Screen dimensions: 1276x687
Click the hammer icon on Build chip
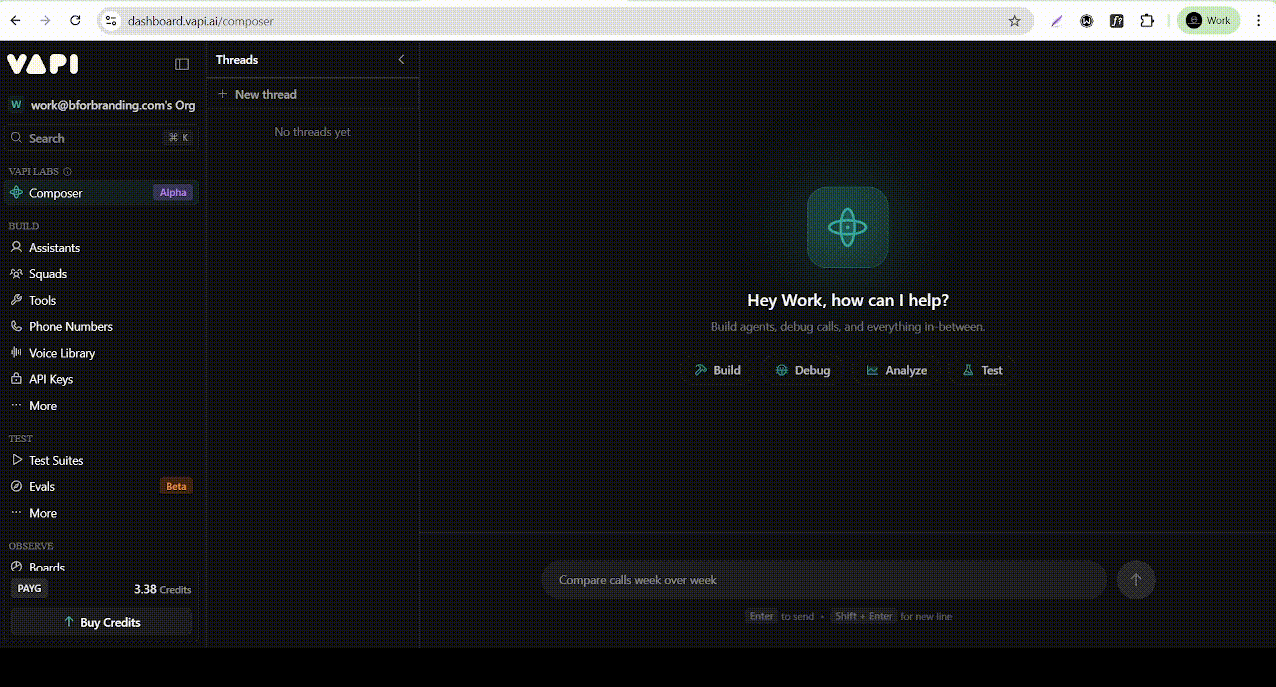pyautogui.click(x=701, y=370)
